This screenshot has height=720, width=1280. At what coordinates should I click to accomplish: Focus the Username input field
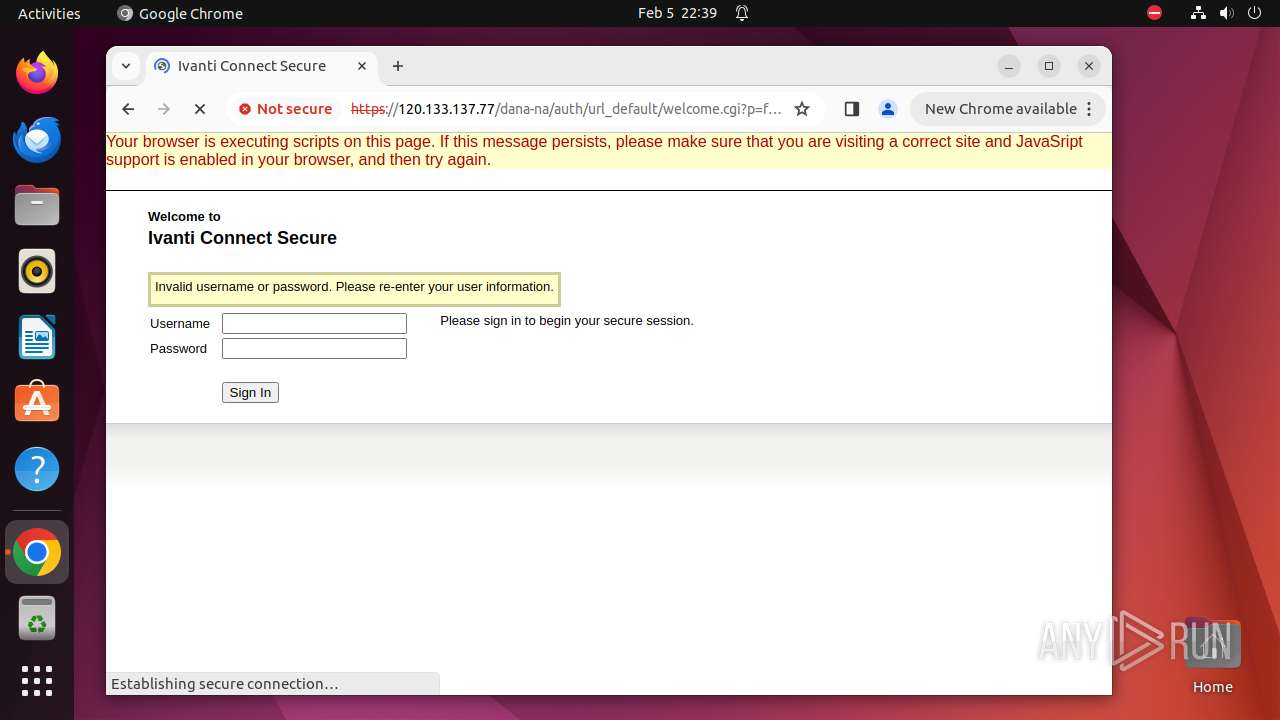tap(314, 323)
